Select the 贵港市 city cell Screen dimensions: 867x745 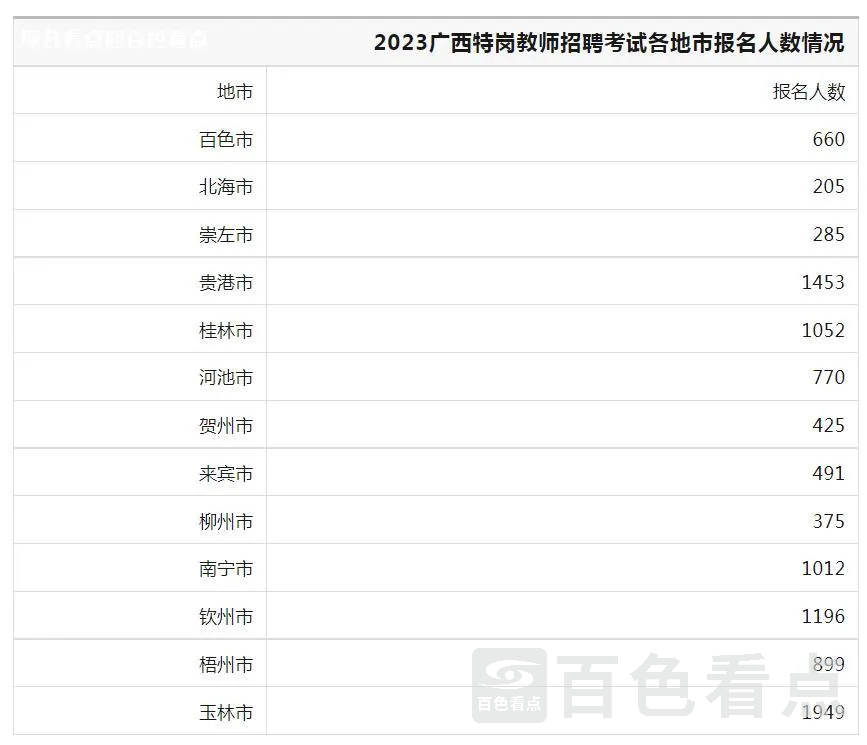[226, 283]
